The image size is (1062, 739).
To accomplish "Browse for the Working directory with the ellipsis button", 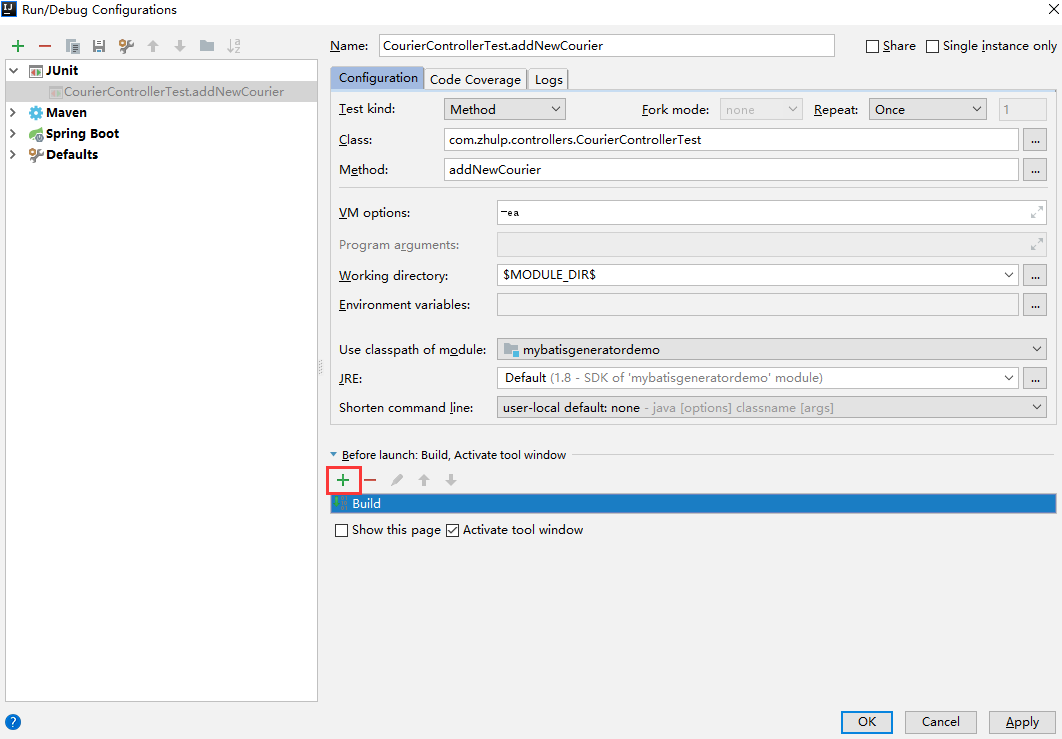I will click(1035, 275).
